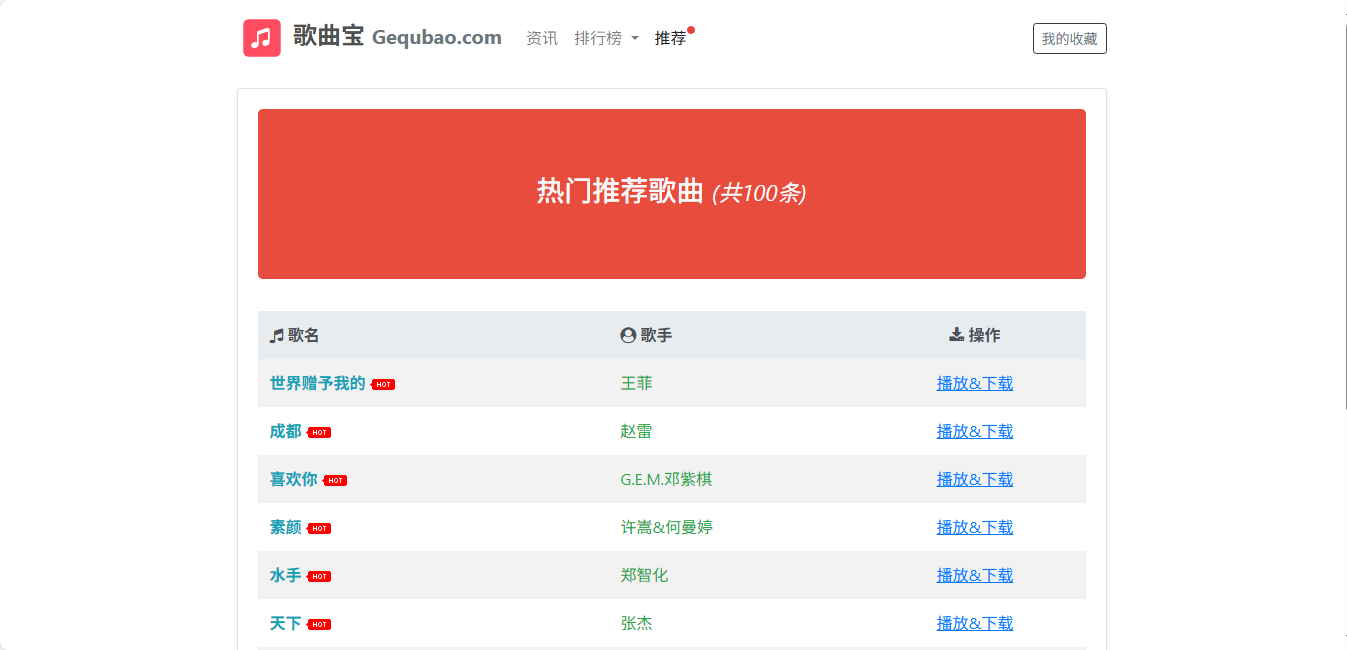Click the 热门推荐歌曲 red banner
This screenshot has height=650, width=1347.
(671, 193)
